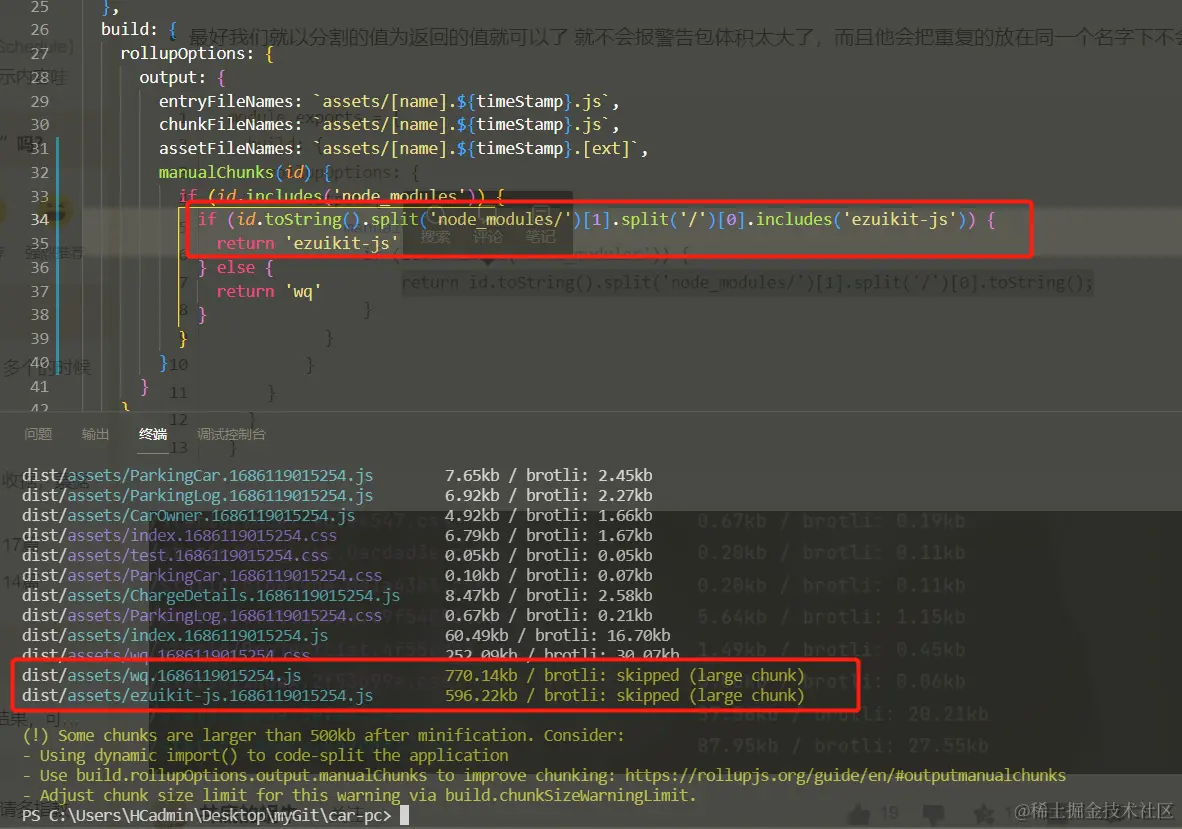The width and height of the screenshot is (1182, 829).
Task: Click line number 37 in the gutter
Action: [39, 292]
